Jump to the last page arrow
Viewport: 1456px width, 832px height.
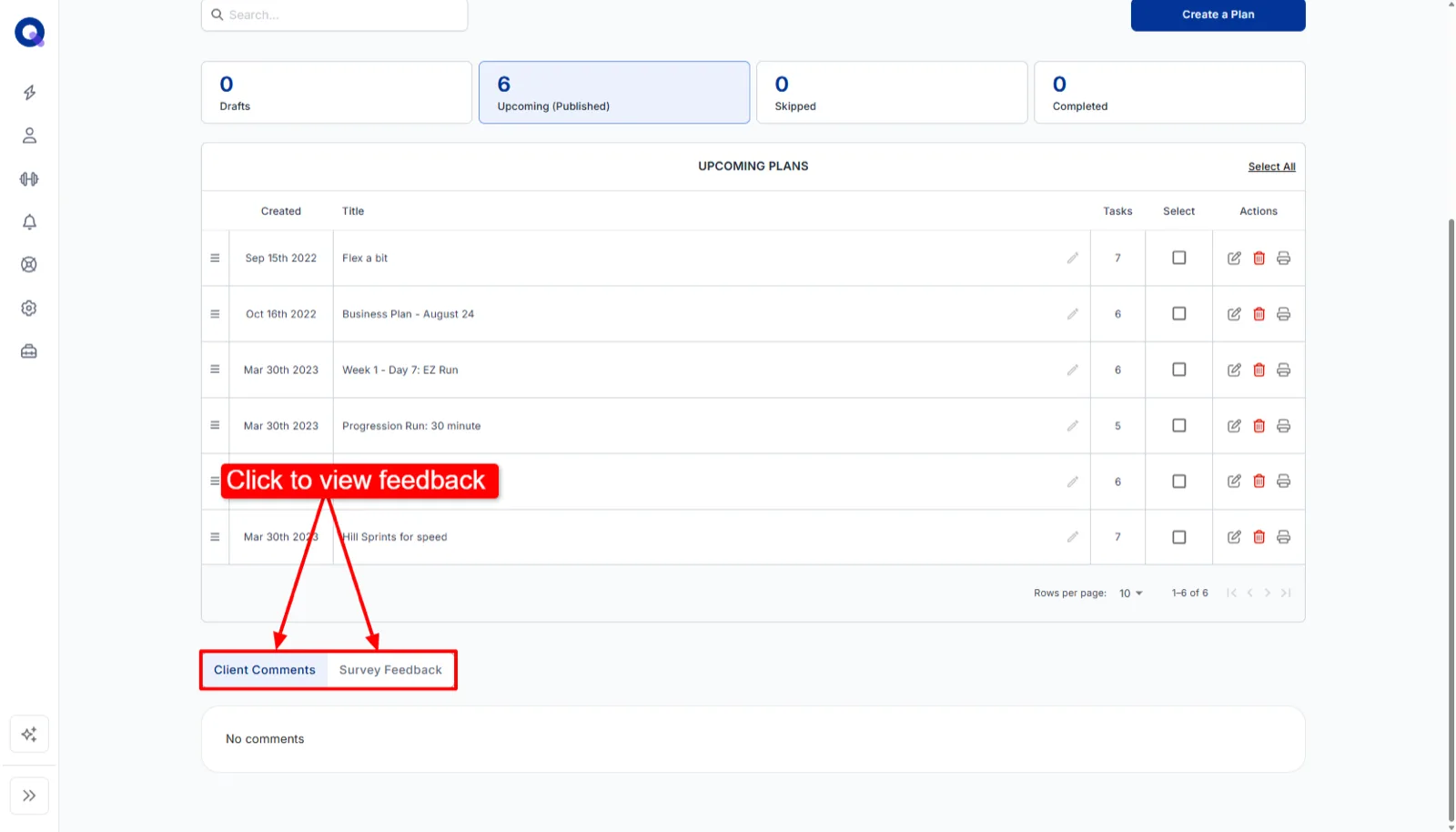point(1286,593)
